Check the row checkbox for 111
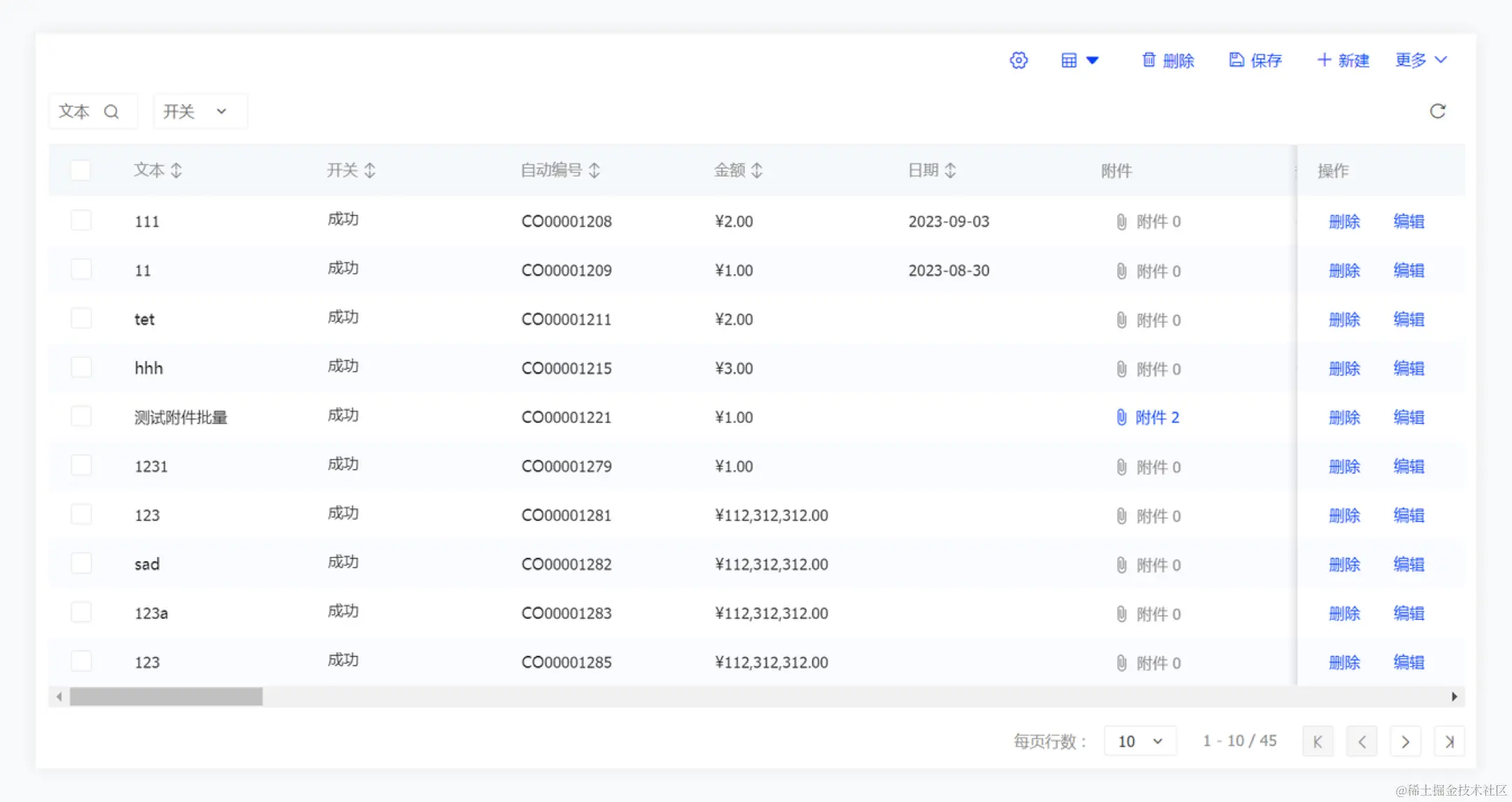Viewport: 1512px width, 802px height. 80,220
